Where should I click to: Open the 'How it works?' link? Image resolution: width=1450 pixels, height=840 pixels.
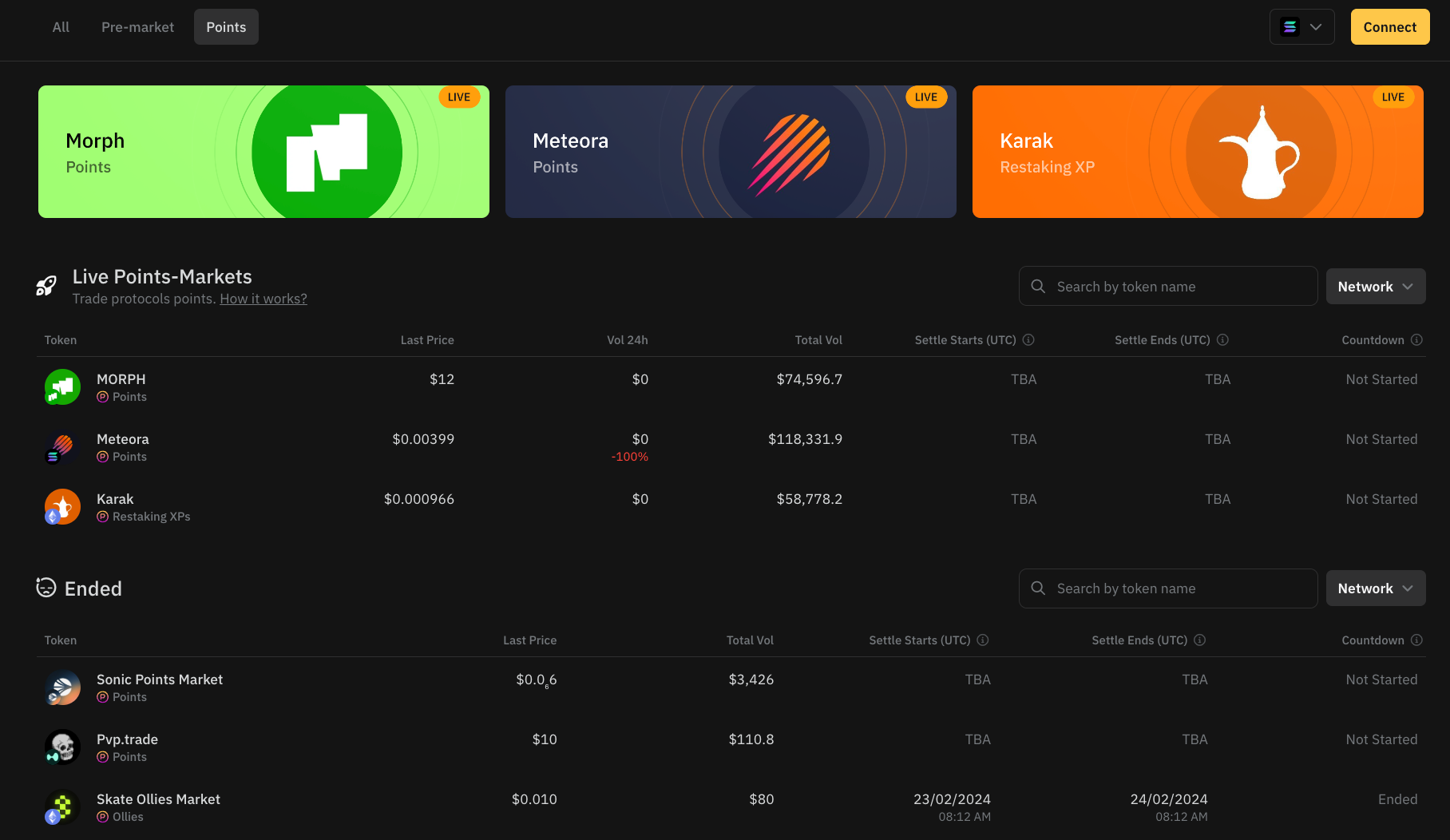[263, 299]
